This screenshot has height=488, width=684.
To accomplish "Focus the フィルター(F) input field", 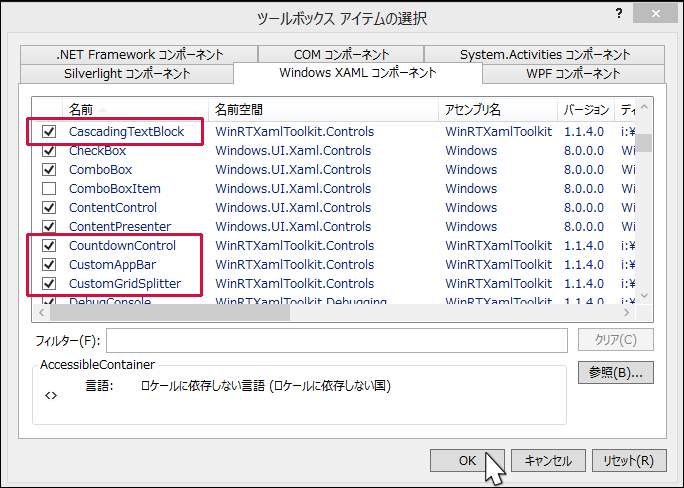I will [337, 340].
